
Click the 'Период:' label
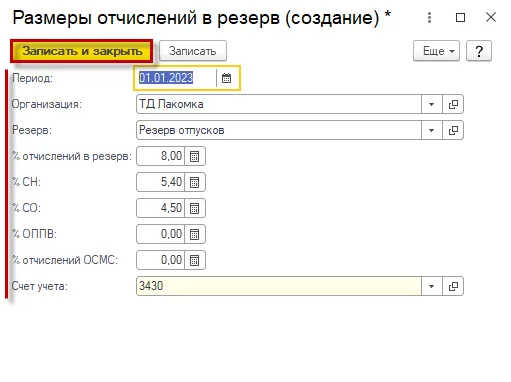click(32, 78)
